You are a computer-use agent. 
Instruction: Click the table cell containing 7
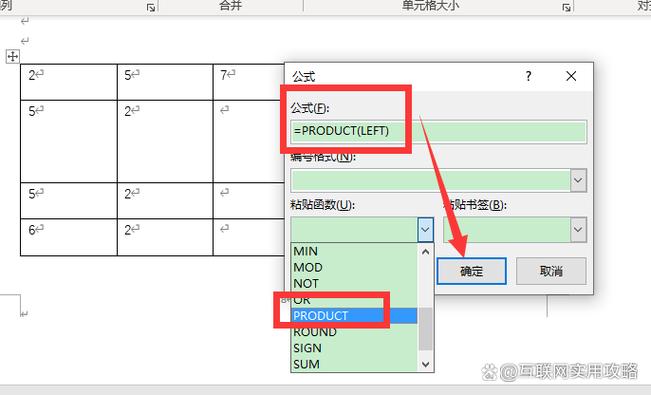(249, 82)
